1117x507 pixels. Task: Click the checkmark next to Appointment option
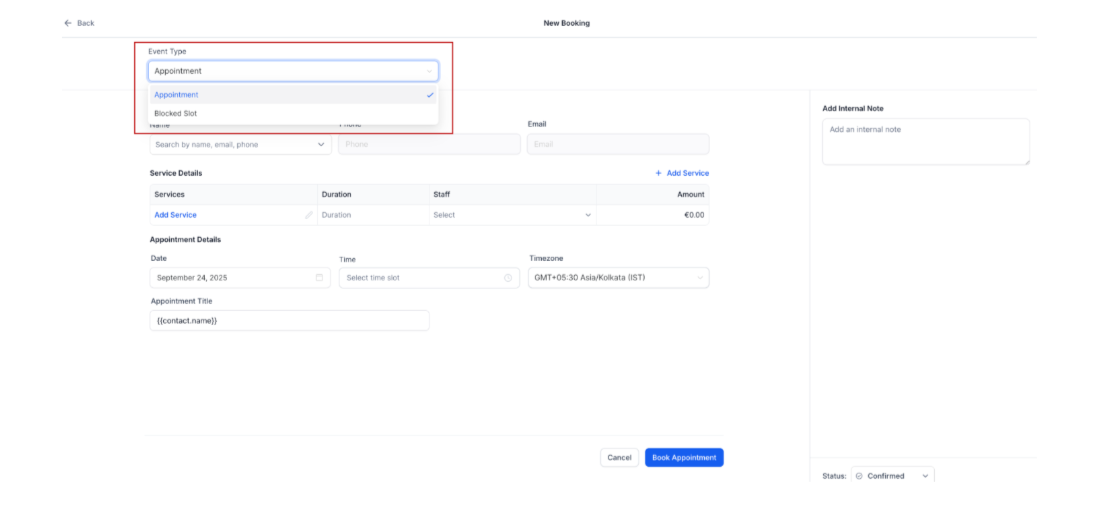[x=430, y=95]
